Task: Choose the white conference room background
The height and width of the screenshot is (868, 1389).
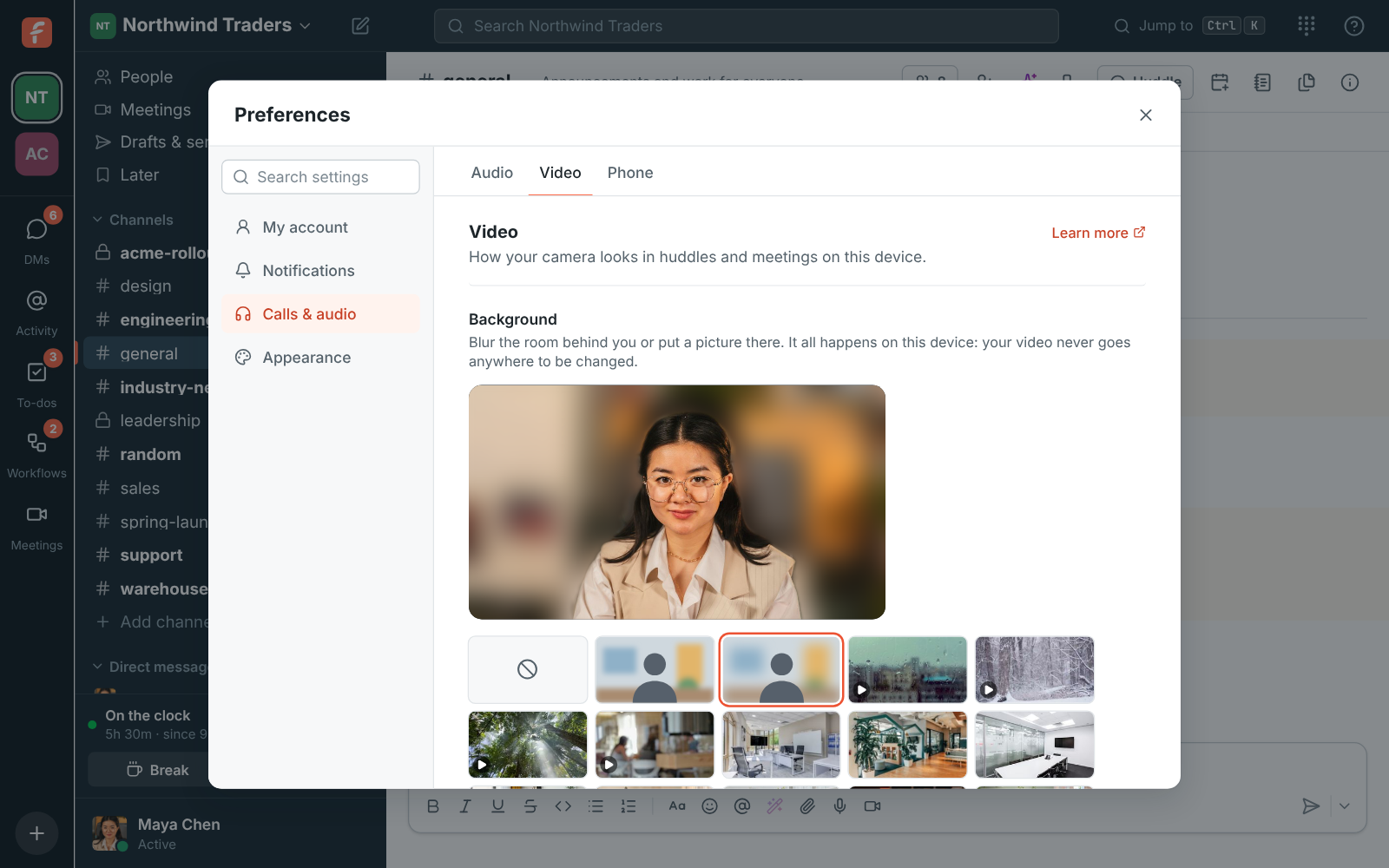Action: click(x=1035, y=745)
